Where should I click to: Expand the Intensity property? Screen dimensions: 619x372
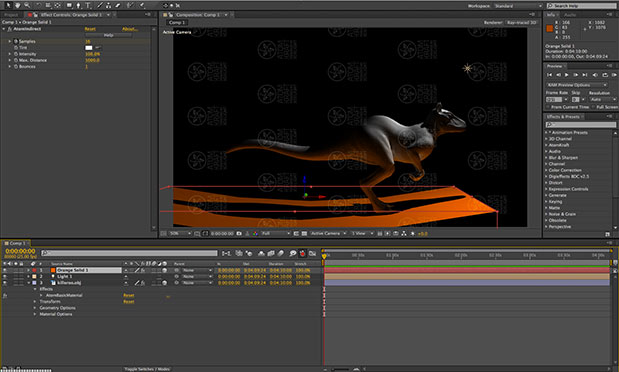pyautogui.click(x=10, y=54)
